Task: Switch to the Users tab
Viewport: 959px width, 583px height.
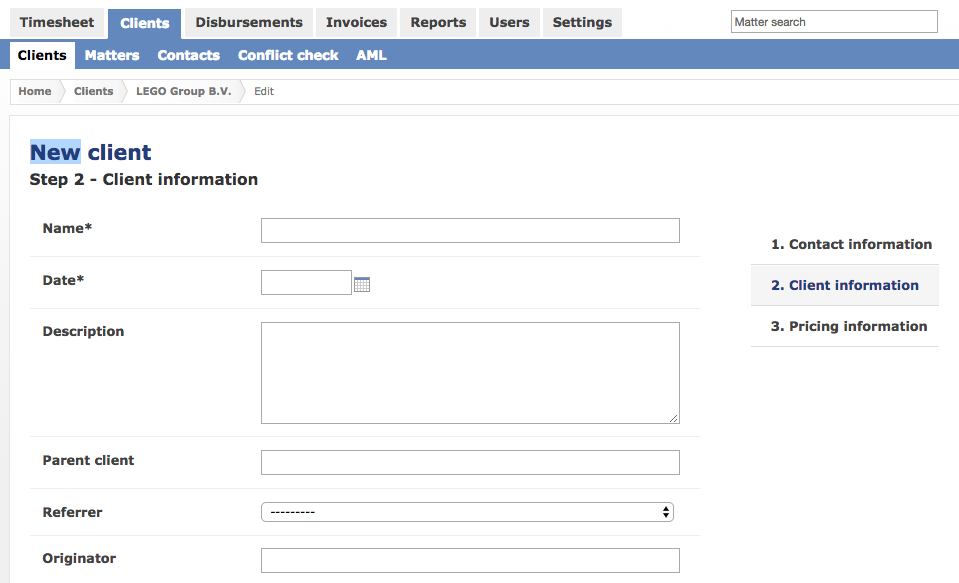Action: [509, 23]
